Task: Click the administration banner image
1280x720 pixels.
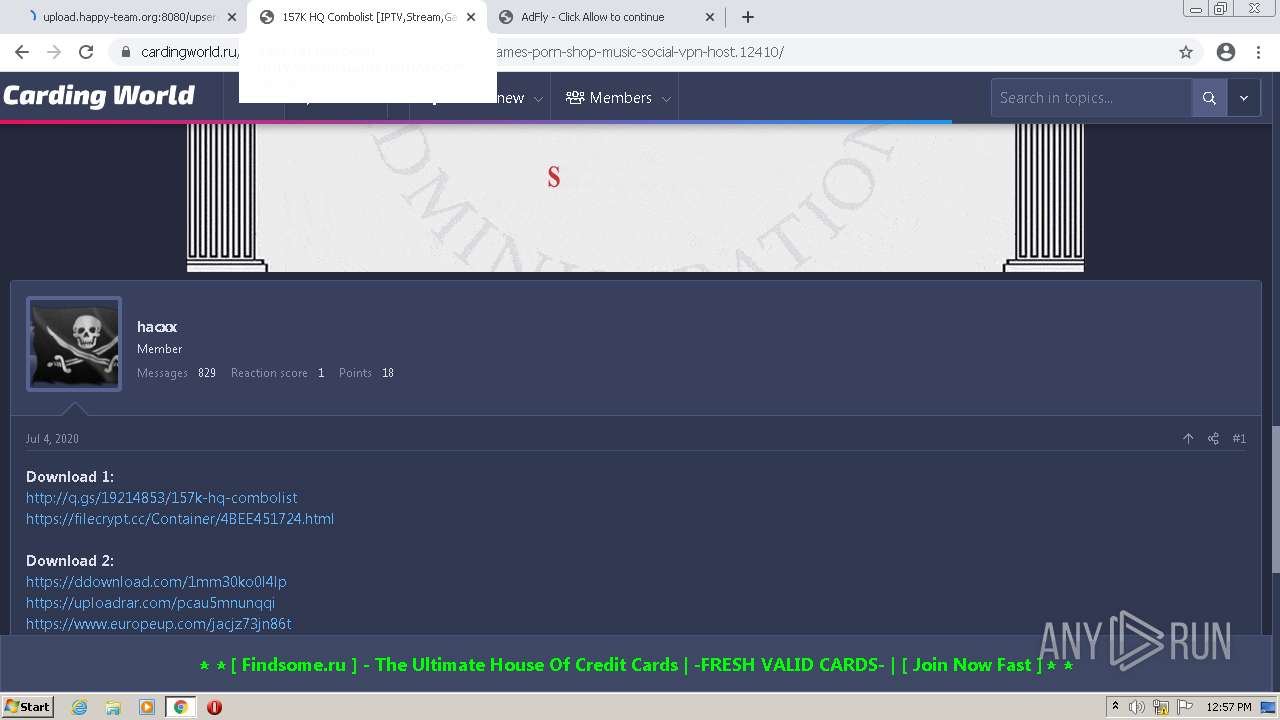Action: [x=635, y=198]
